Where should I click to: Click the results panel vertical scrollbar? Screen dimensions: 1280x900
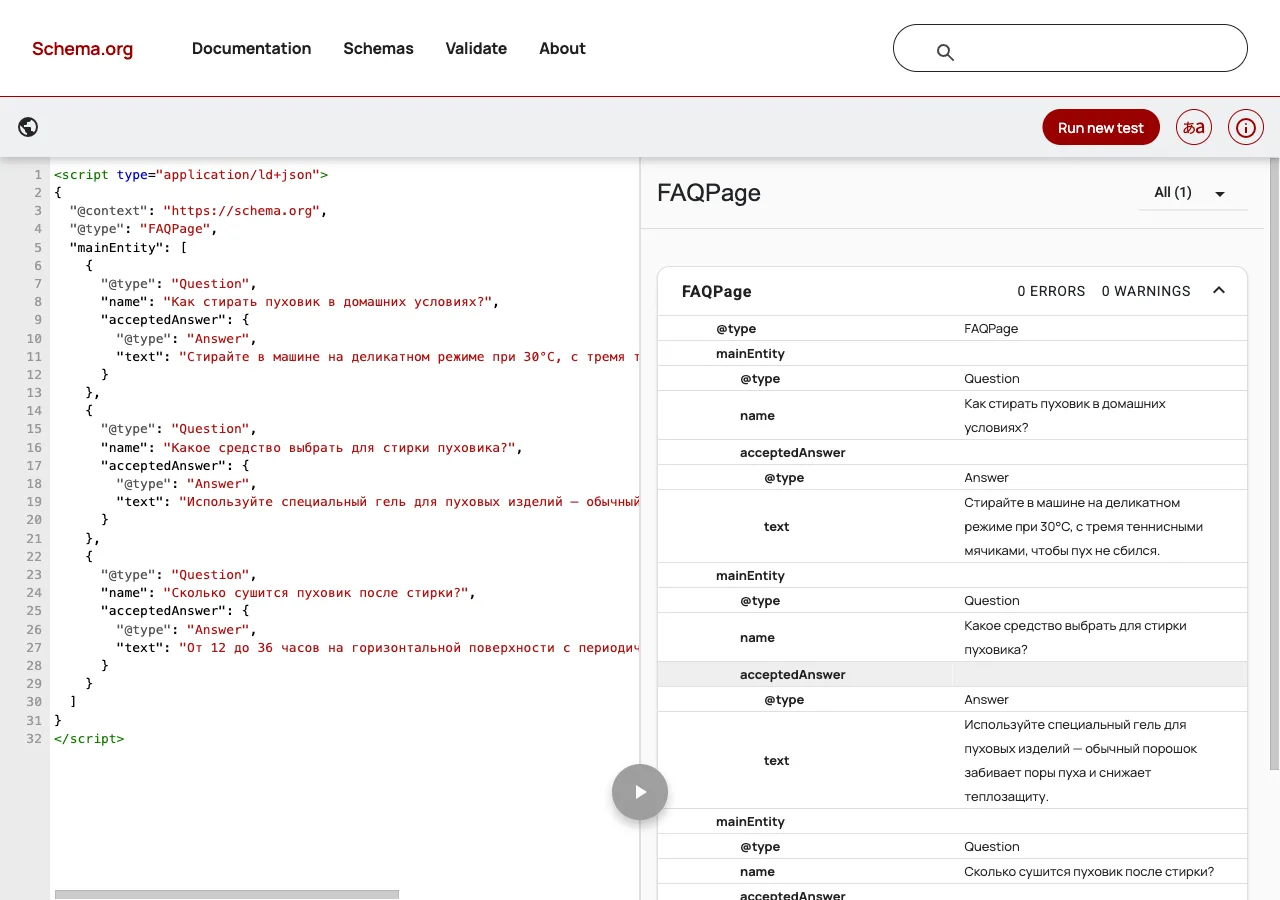[1274, 463]
